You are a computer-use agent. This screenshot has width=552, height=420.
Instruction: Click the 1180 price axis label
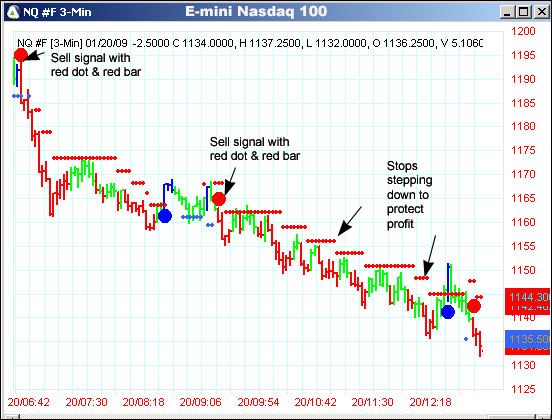523,126
